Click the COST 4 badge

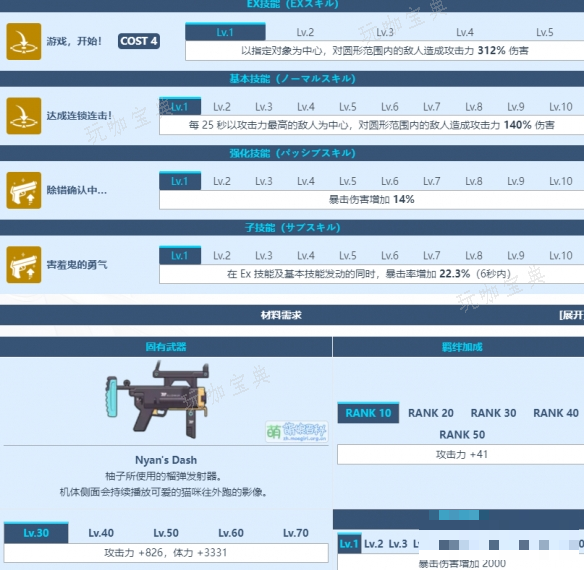(139, 41)
